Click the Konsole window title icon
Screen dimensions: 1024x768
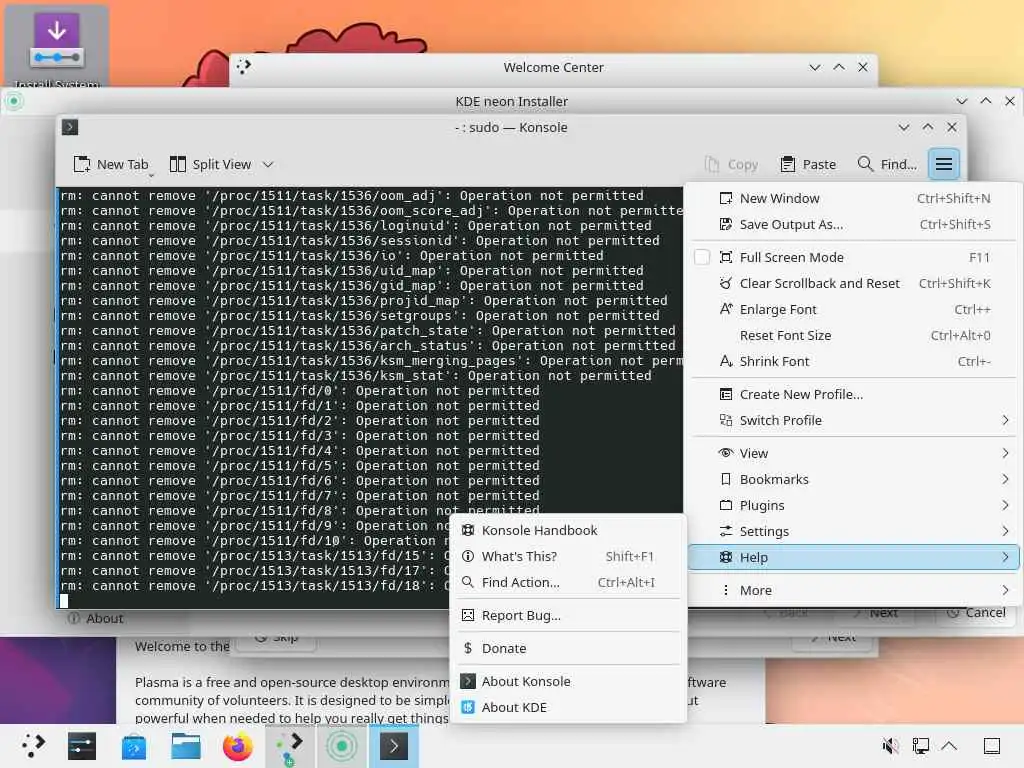tap(70, 127)
